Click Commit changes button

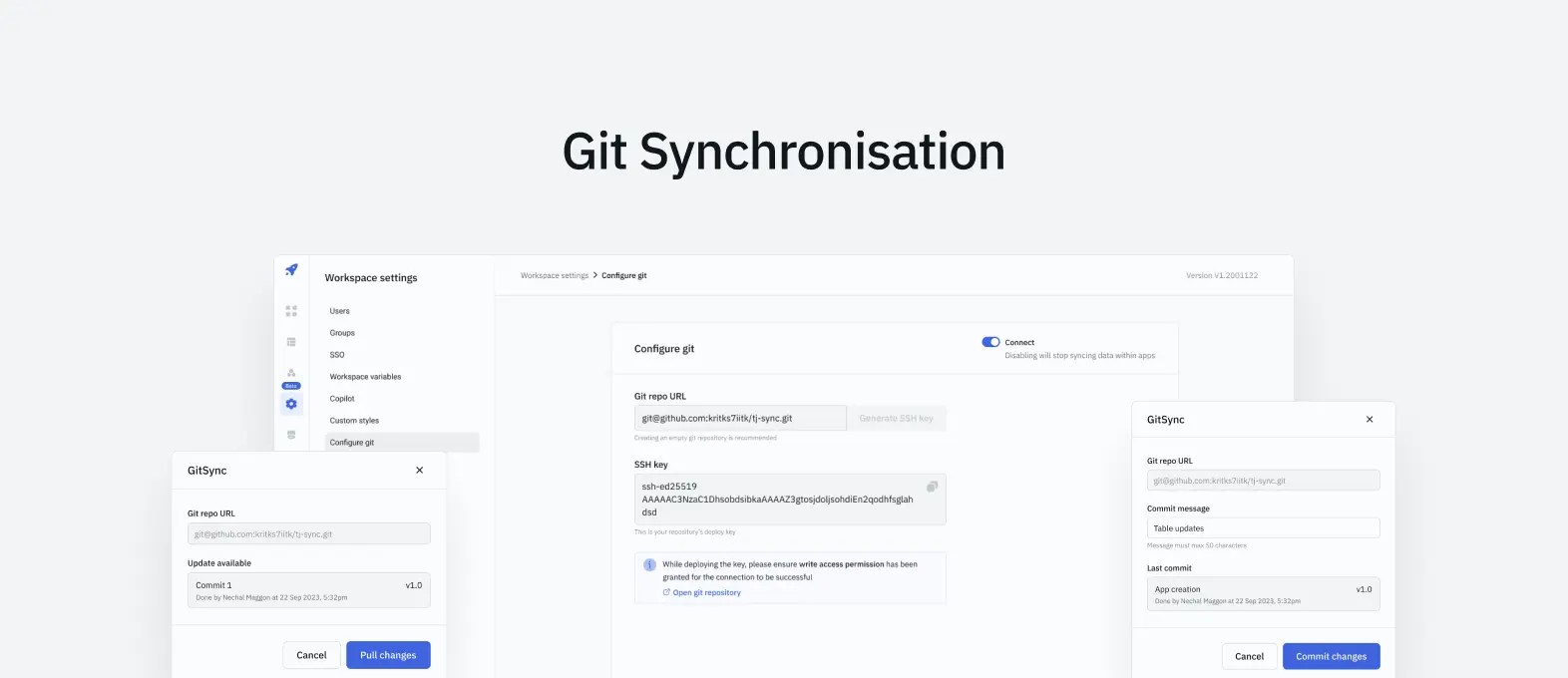point(1332,656)
